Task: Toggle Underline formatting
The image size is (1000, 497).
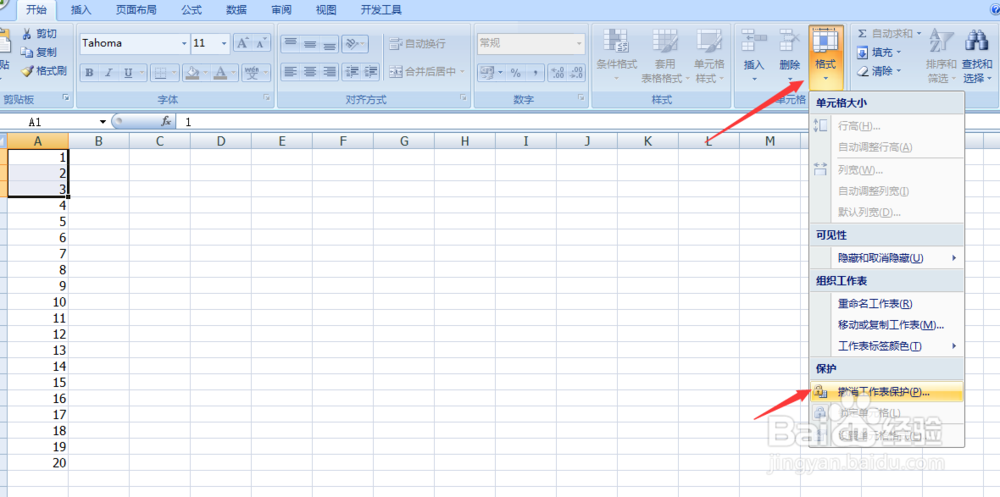Action: click(128, 73)
